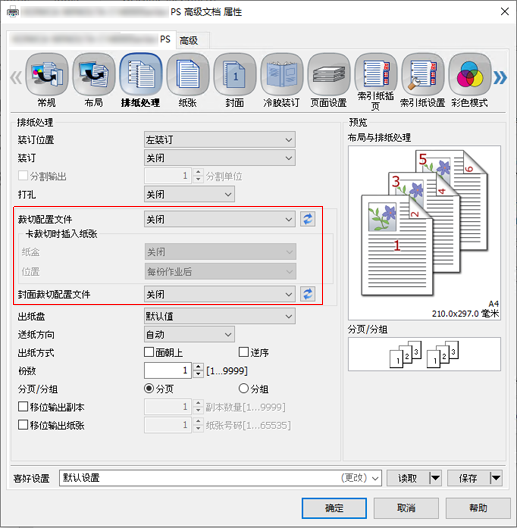Show more categories with right double-arrow

pos(500,77)
